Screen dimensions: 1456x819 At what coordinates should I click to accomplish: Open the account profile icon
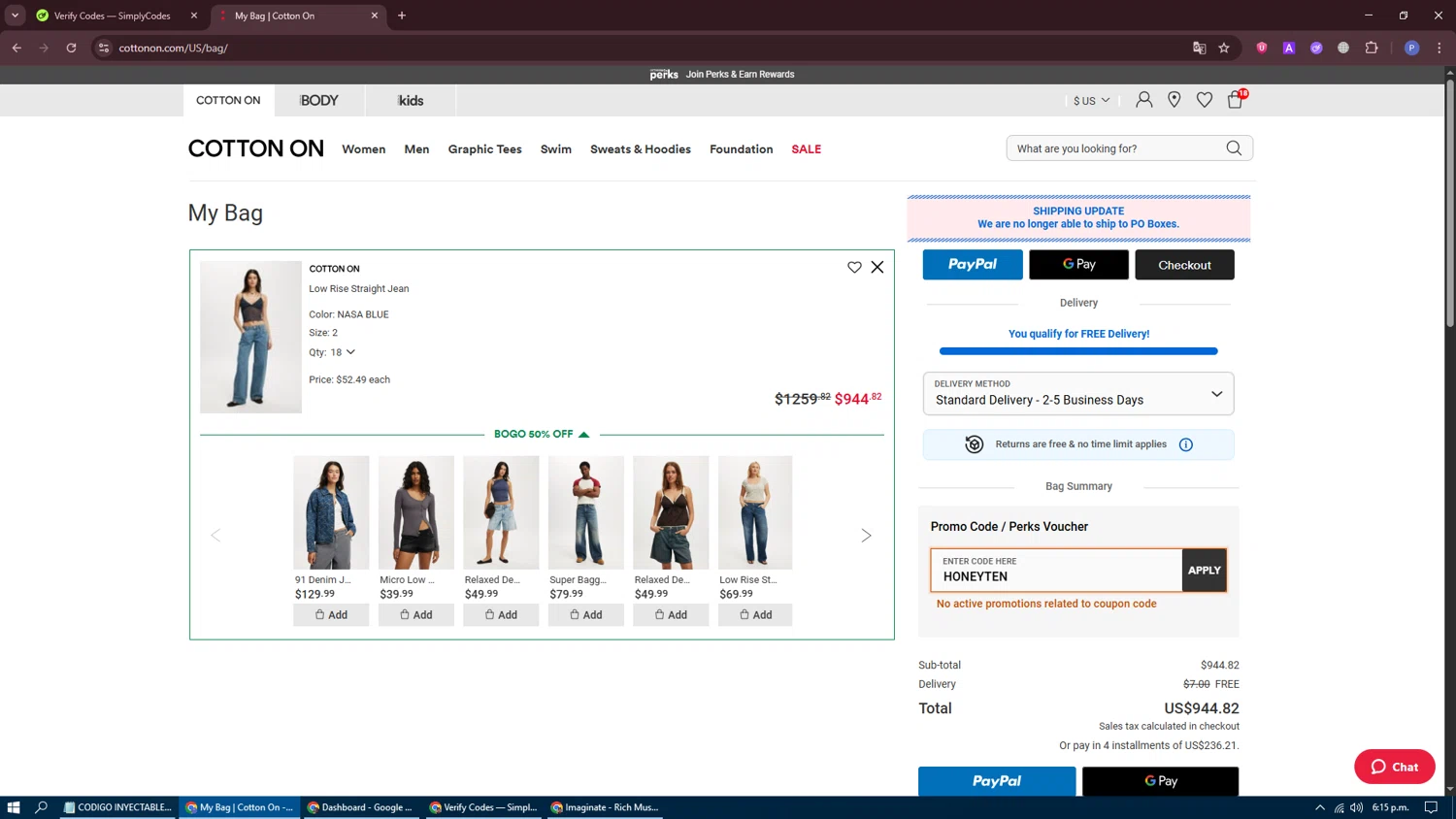click(x=1144, y=100)
